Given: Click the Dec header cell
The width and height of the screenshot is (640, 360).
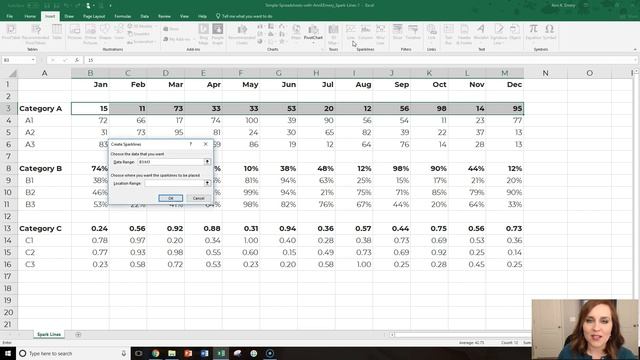Looking at the screenshot, I should 505,84.
